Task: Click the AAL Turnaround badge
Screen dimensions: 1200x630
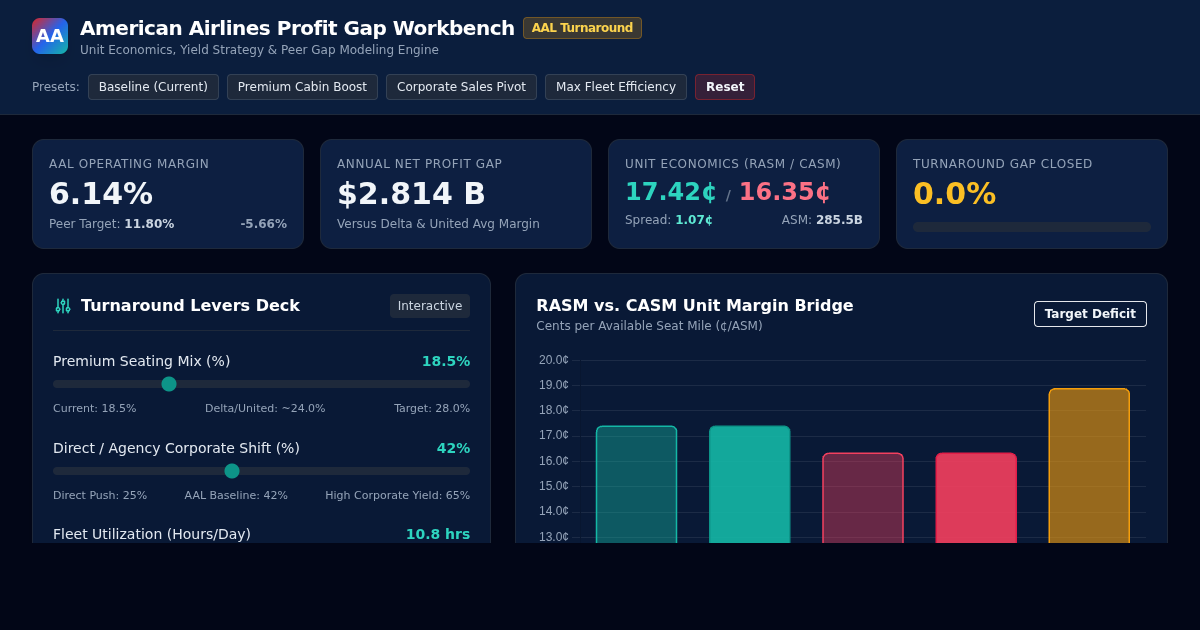Action: coord(582,28)
